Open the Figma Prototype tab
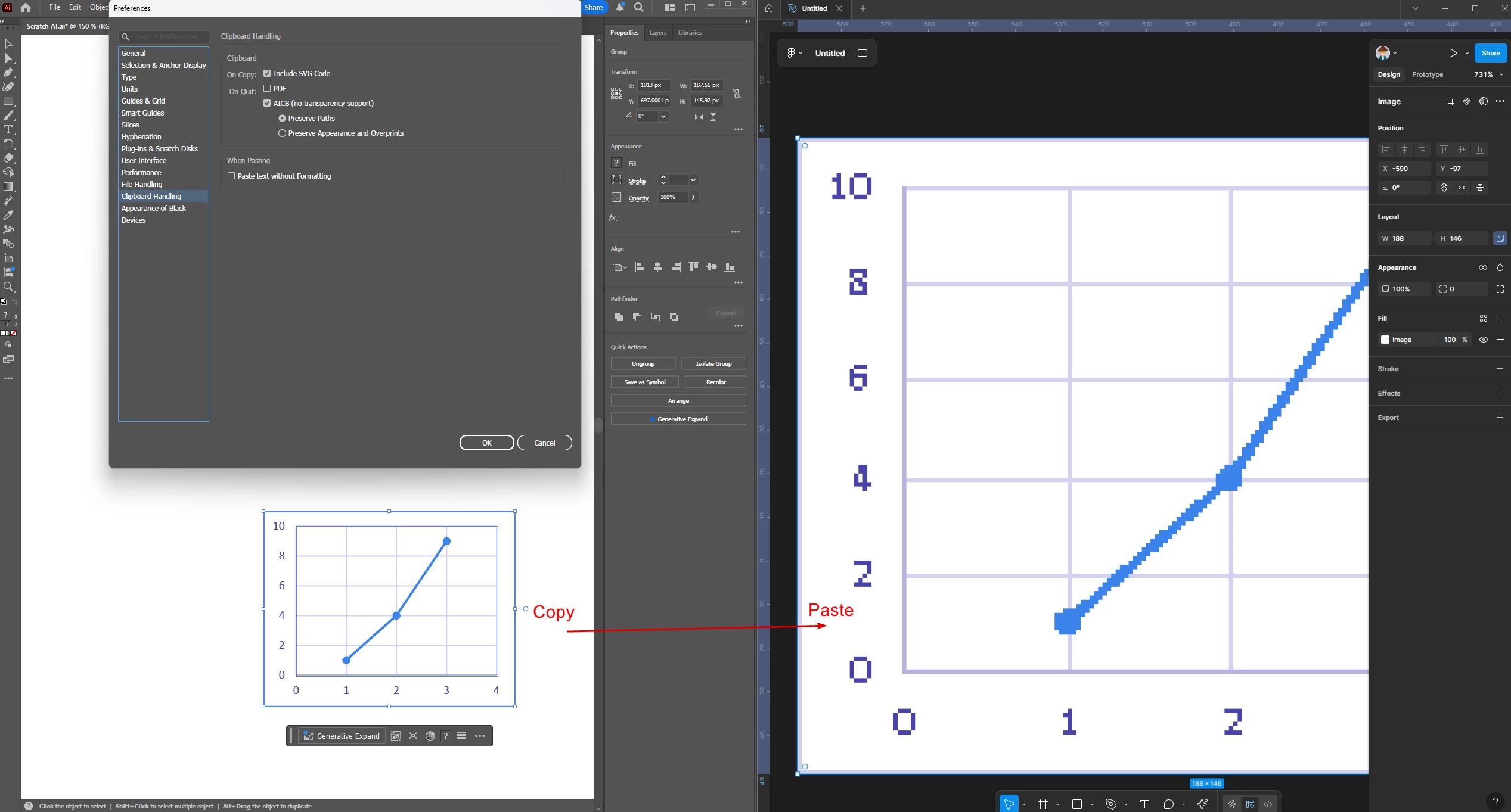This screenshot has width=1511, height=812. click(1427, 74)
